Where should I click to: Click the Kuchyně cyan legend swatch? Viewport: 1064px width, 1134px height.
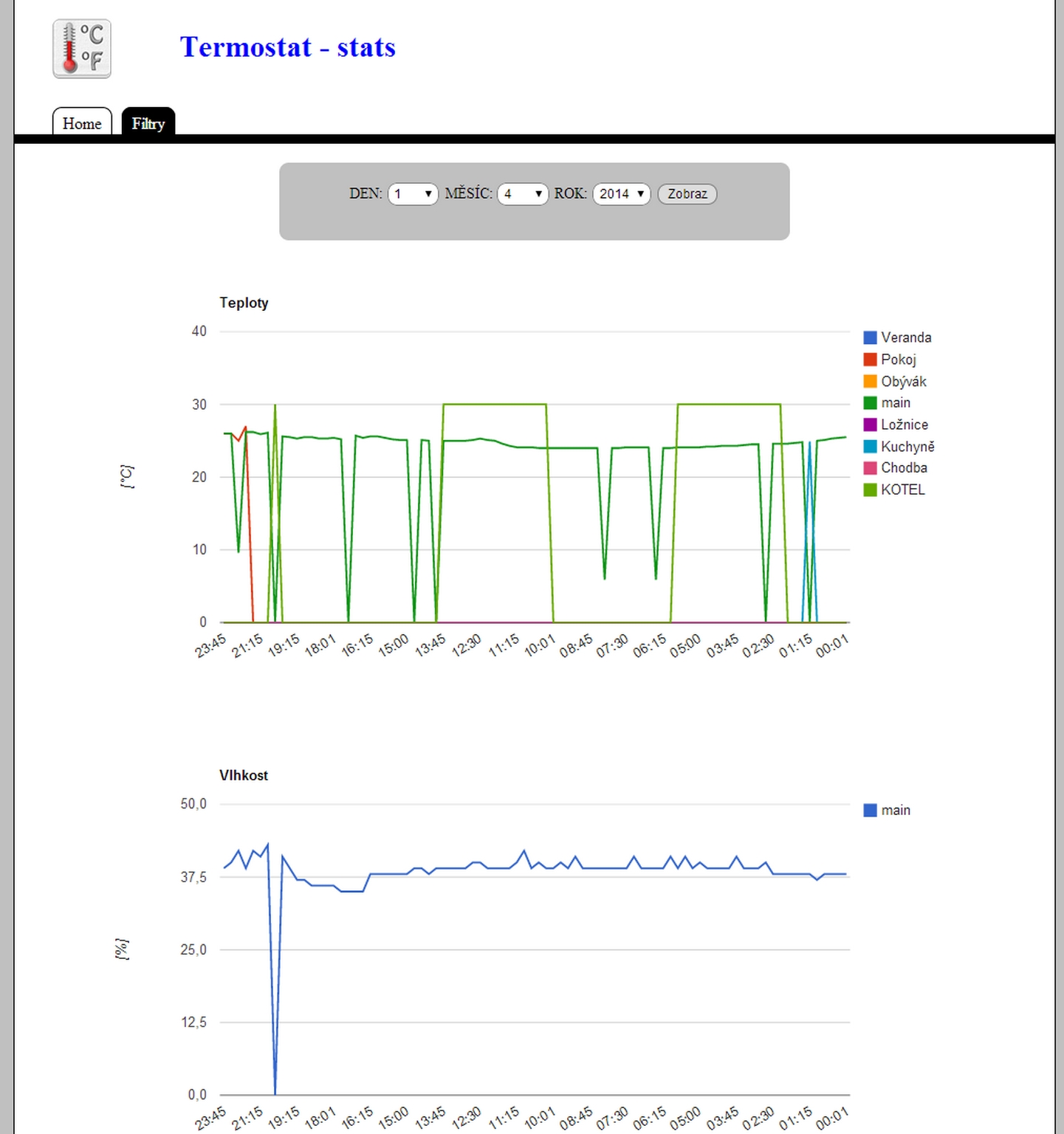[x=870, y=447]
